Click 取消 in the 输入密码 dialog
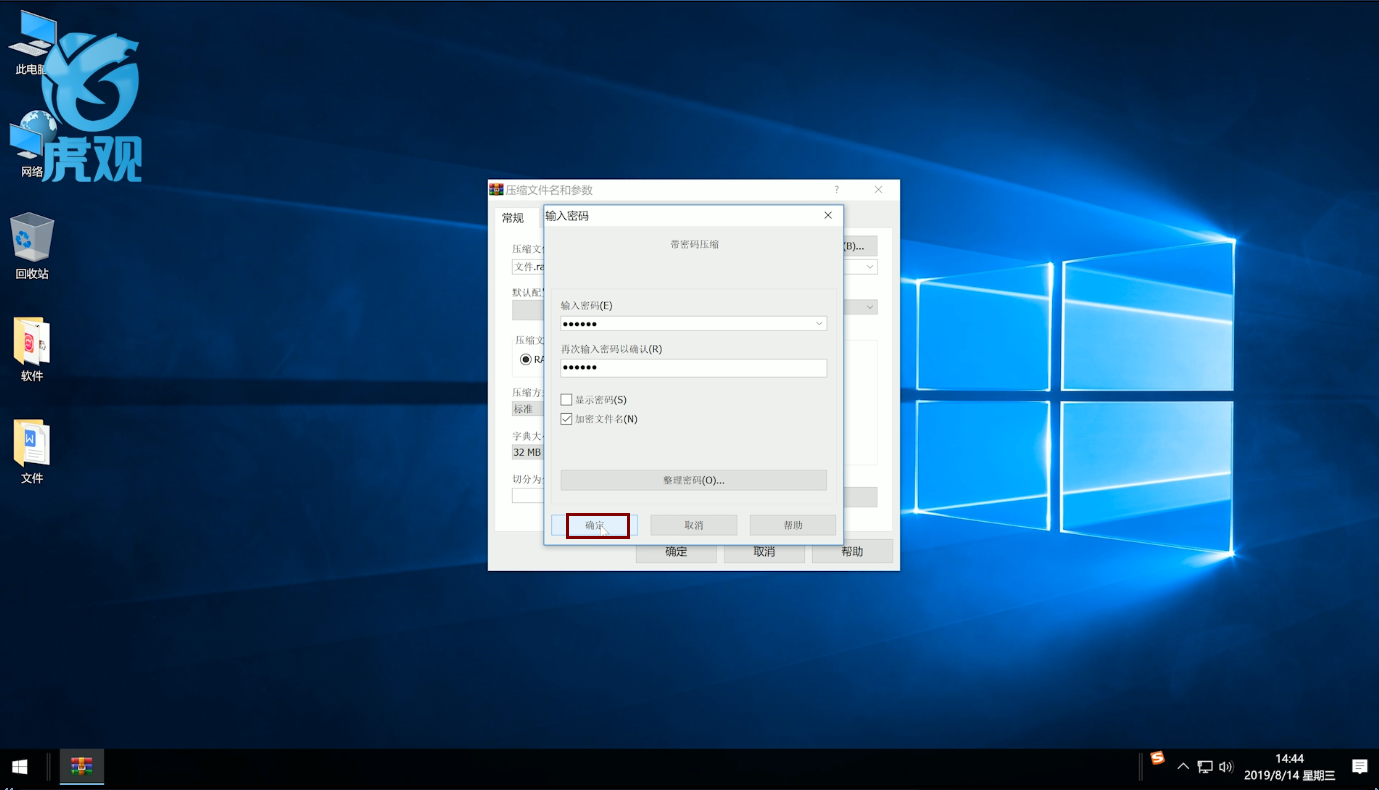This screenshot has height=790, width=1379. coord(694,525)
